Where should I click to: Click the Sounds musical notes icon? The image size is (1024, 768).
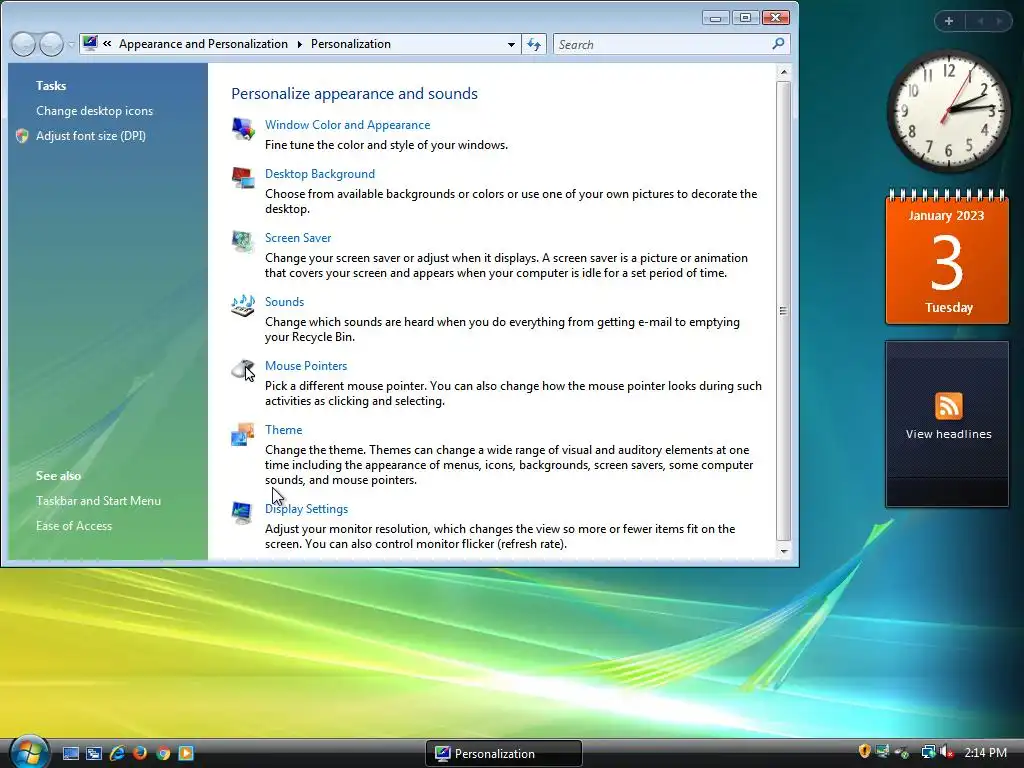point(243,305)
